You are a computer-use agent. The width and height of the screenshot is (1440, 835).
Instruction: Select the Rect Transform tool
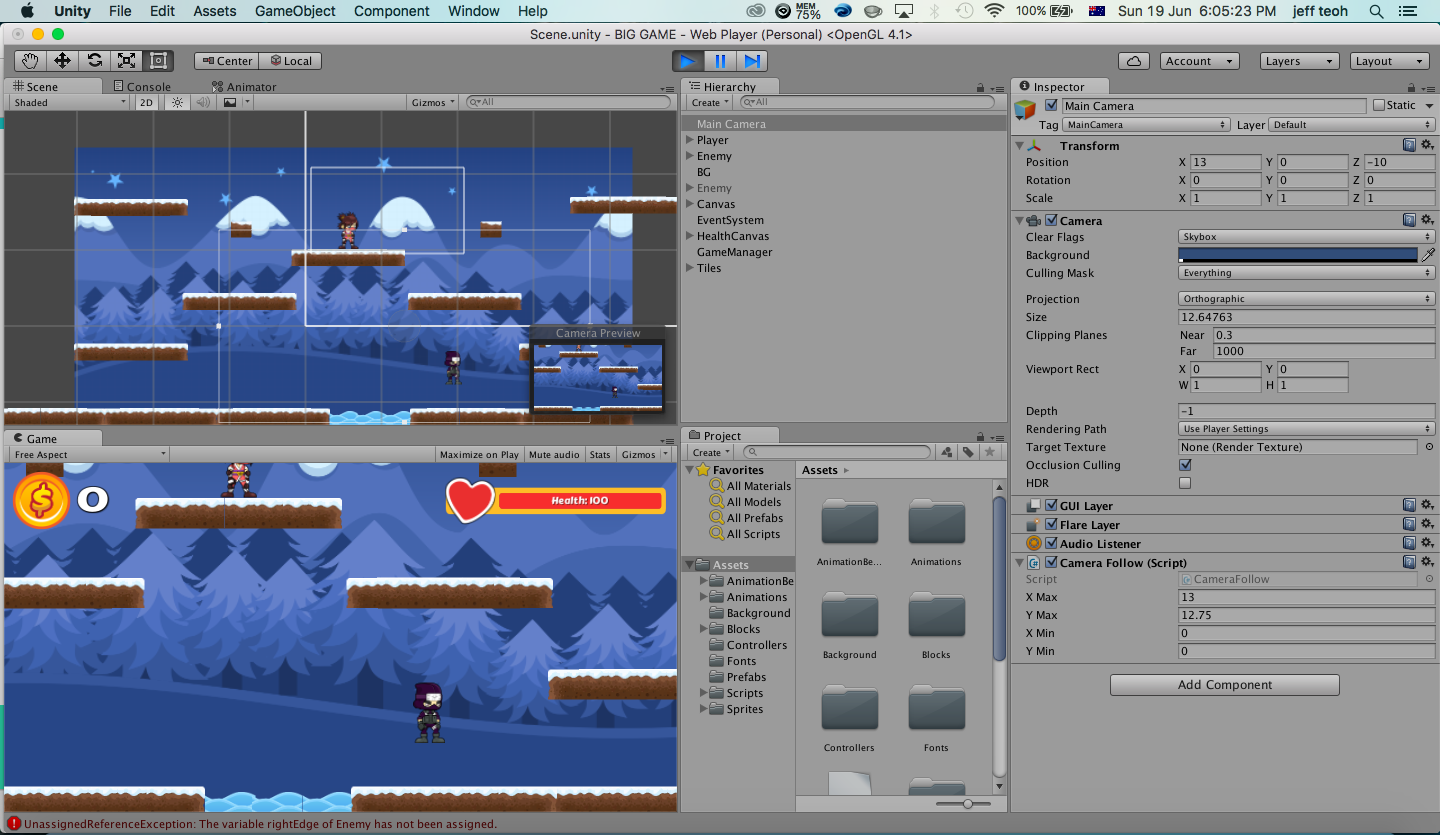point(158,61)
